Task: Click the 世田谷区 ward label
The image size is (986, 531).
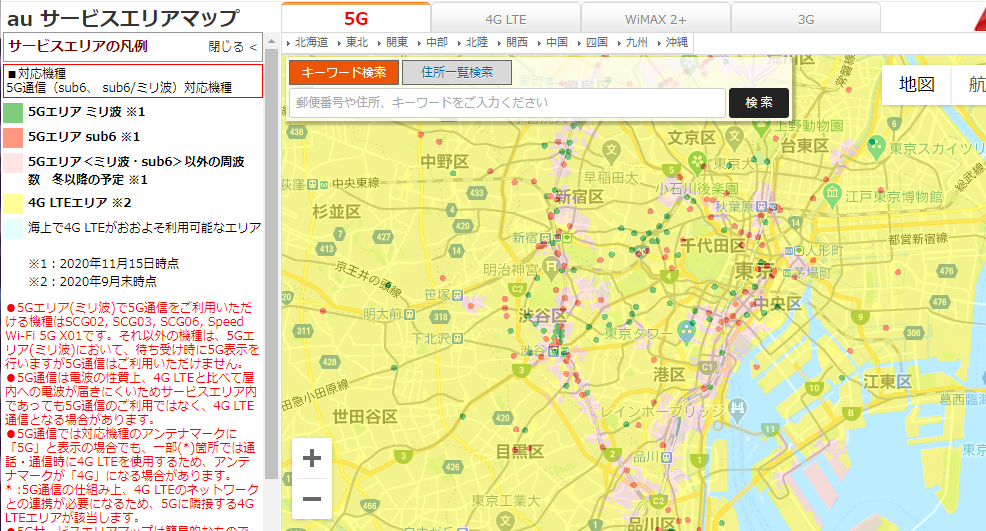Action: click(x=365, y=416)
